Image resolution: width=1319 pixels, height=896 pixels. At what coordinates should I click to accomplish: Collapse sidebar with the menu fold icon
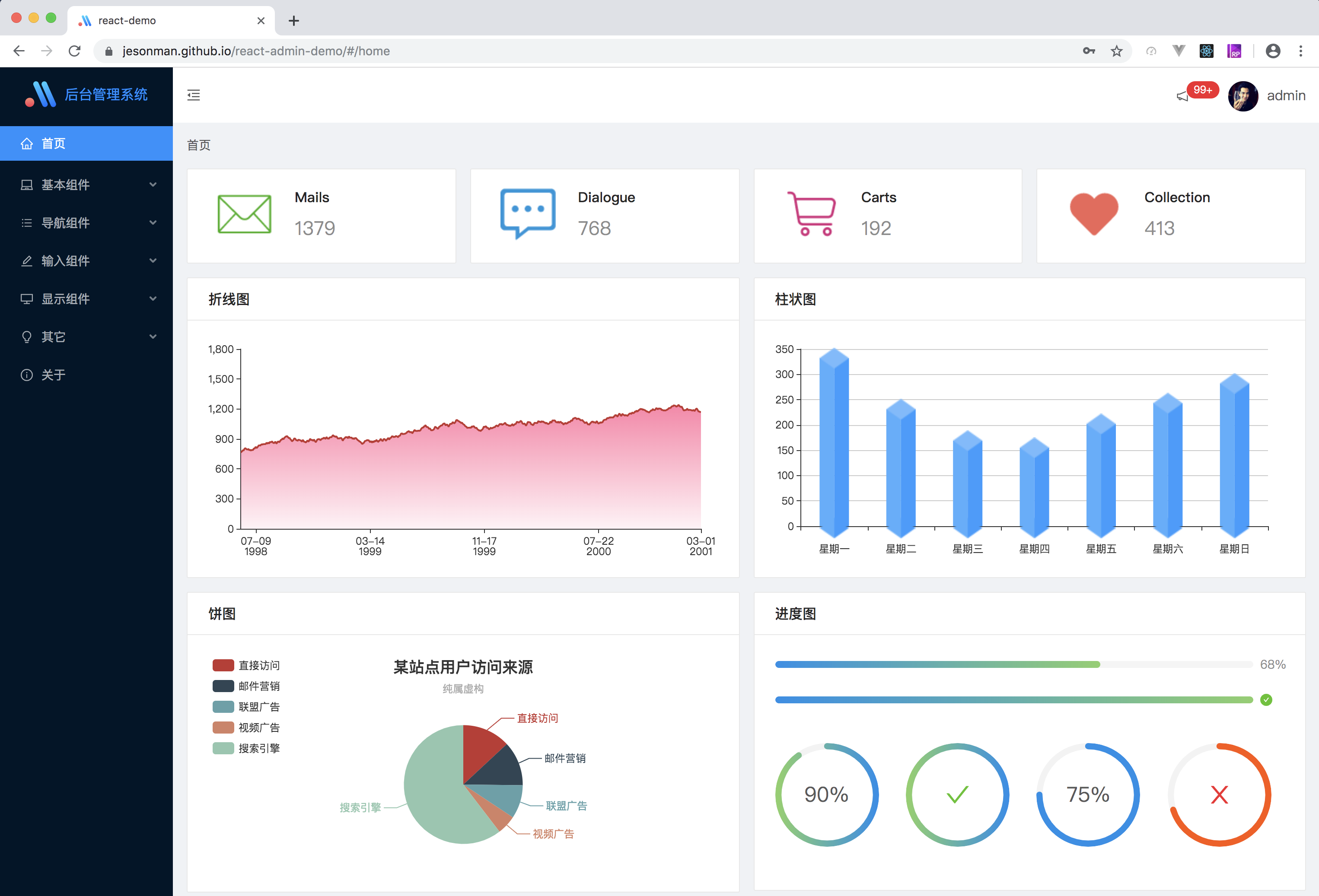point(194,95)
